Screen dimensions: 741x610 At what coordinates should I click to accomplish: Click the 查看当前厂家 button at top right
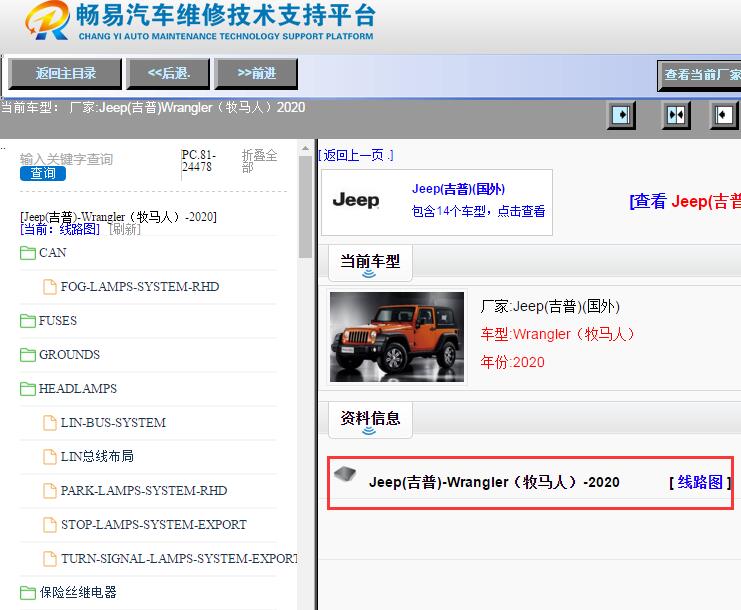click(700, 75)
